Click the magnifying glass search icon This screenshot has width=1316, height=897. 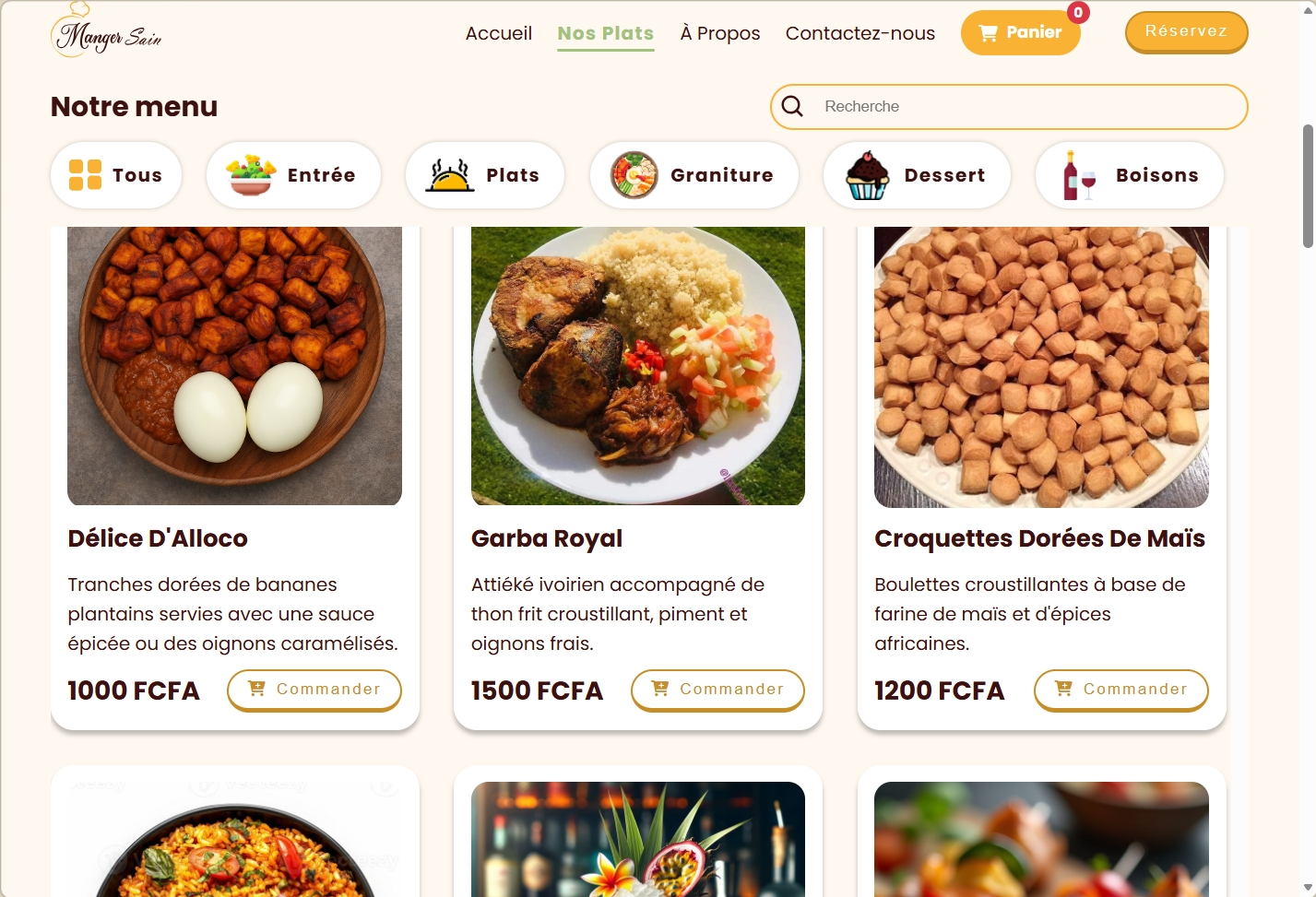792,106
